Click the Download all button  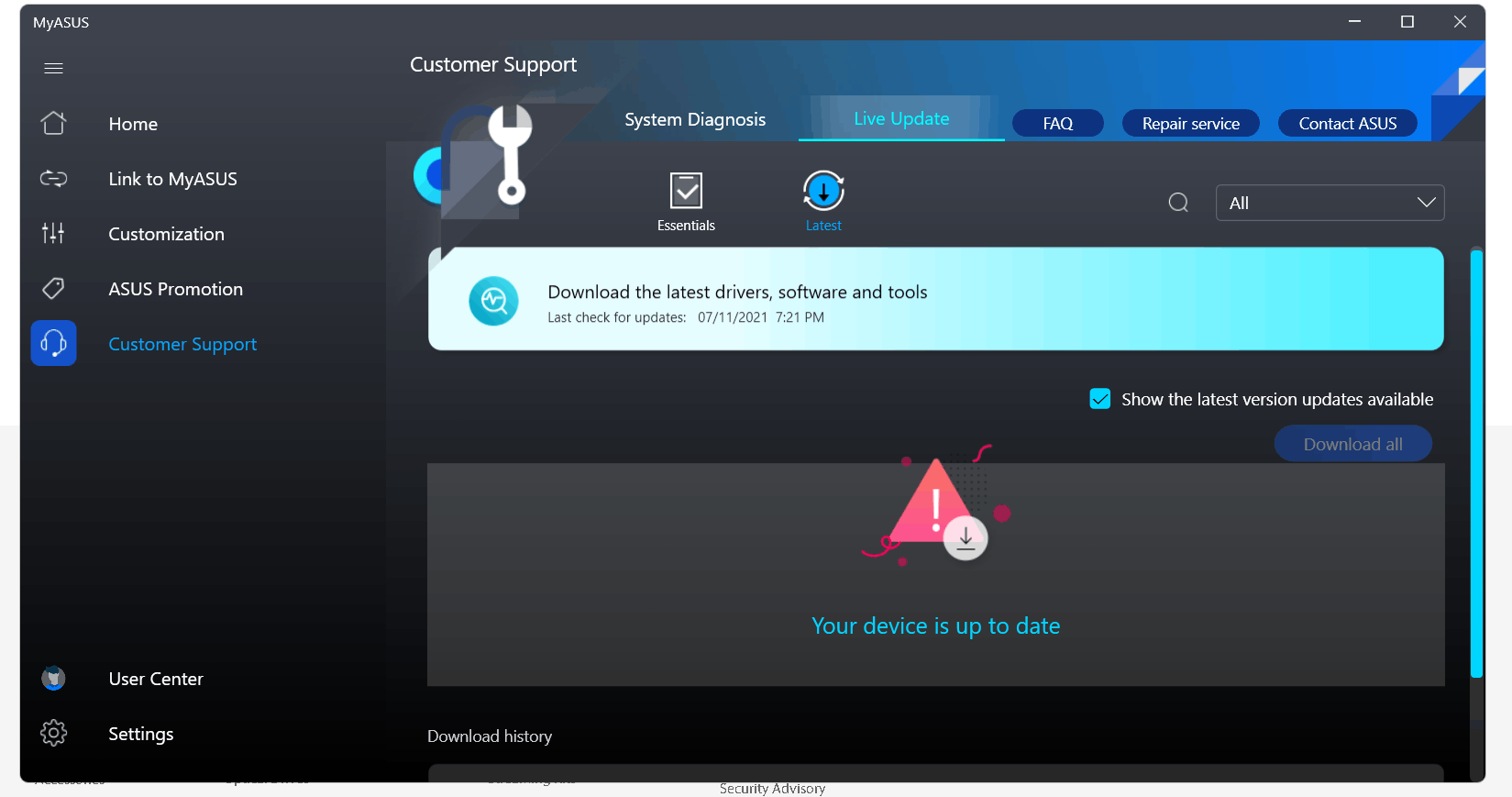pyautogui.click(x=1352, y=444)
